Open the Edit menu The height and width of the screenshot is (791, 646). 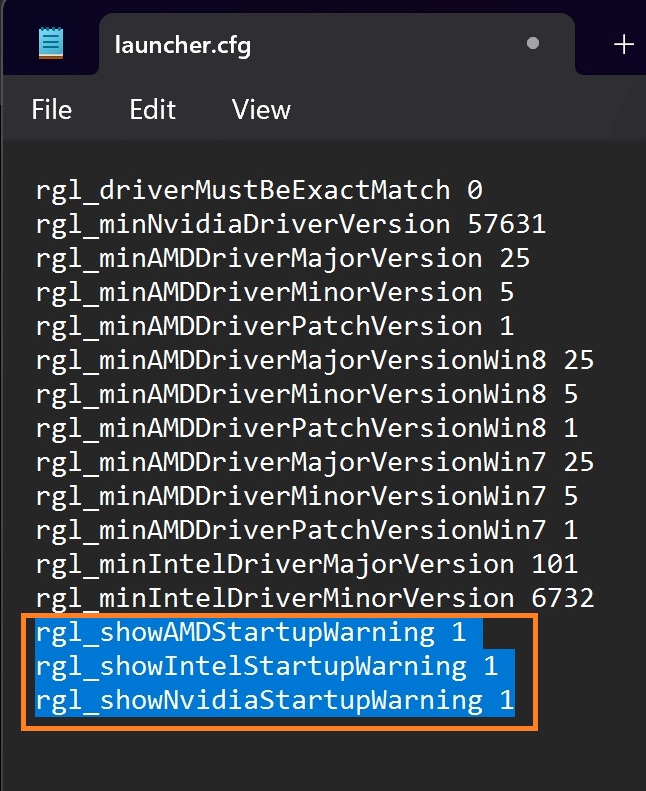click(x=152, y=110)
